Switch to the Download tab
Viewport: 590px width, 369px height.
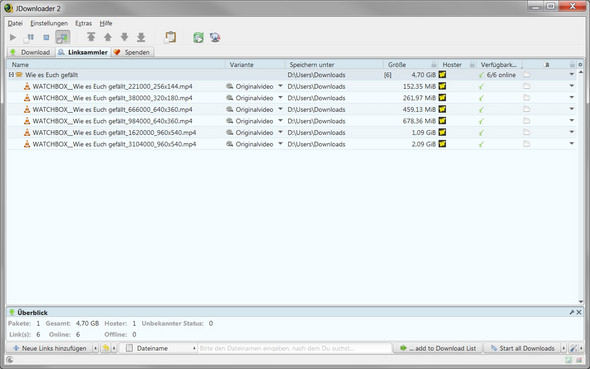tap(31, 52)
